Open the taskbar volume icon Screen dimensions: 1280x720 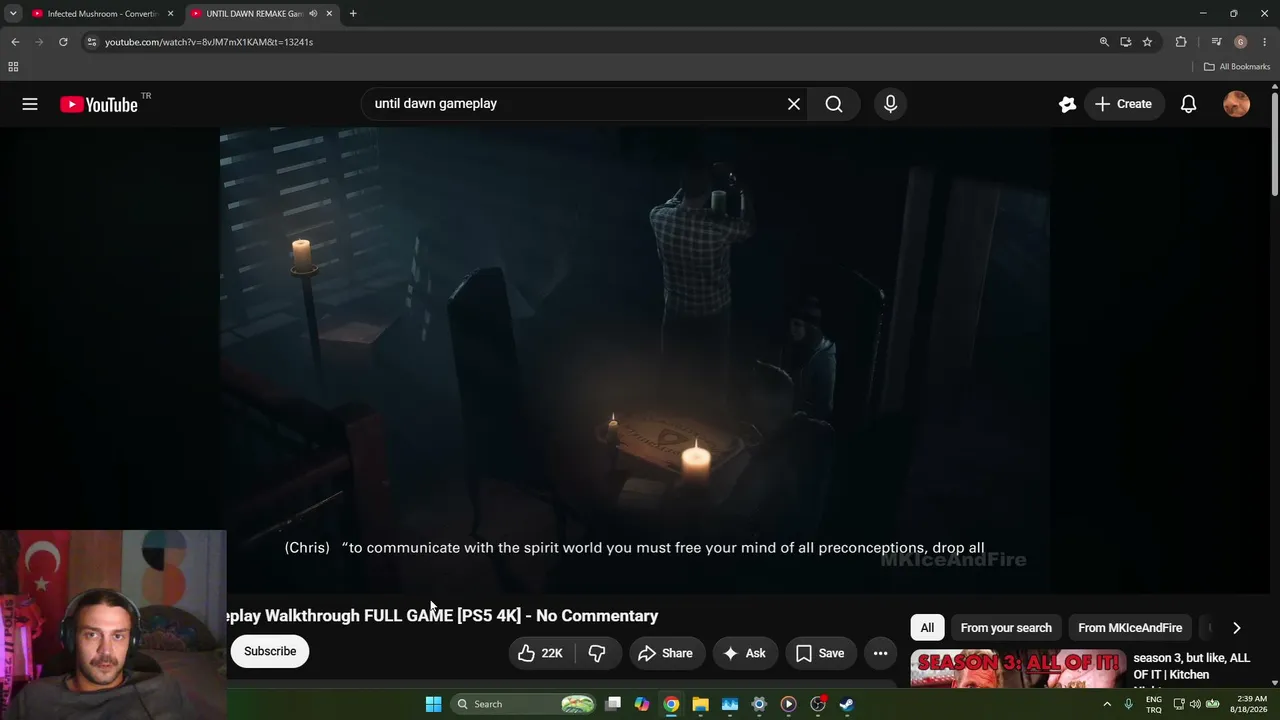click(1195, 704)
